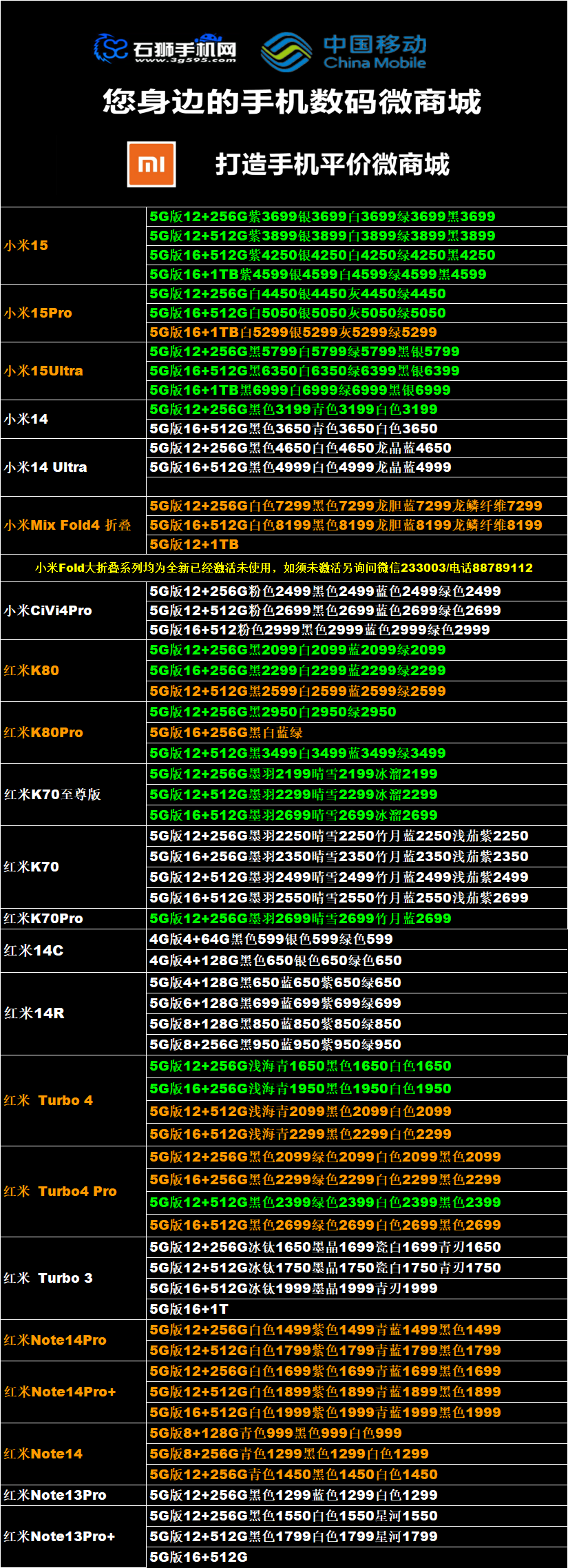Click 小米15 row 5G版12+256G紫3699
568x1568 pixels.
click(357, 216)
